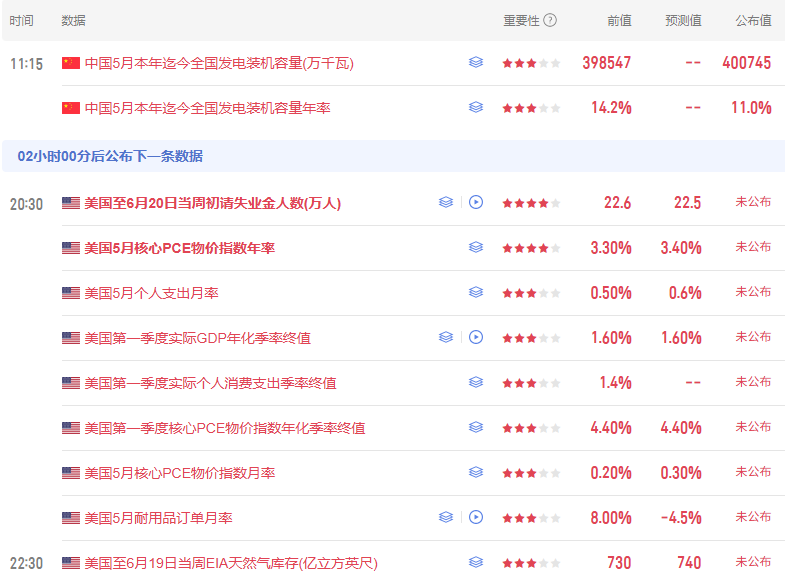Viewport: 785px width, 583px height.
Task: Click the 20:30 time label
Action: (x=27, y=204)
